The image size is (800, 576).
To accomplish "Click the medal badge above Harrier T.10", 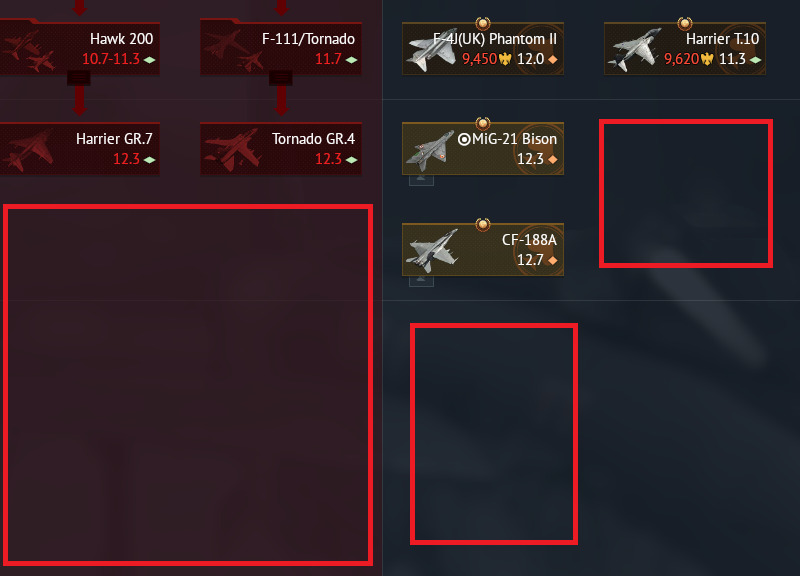I will tap(685, 23).
